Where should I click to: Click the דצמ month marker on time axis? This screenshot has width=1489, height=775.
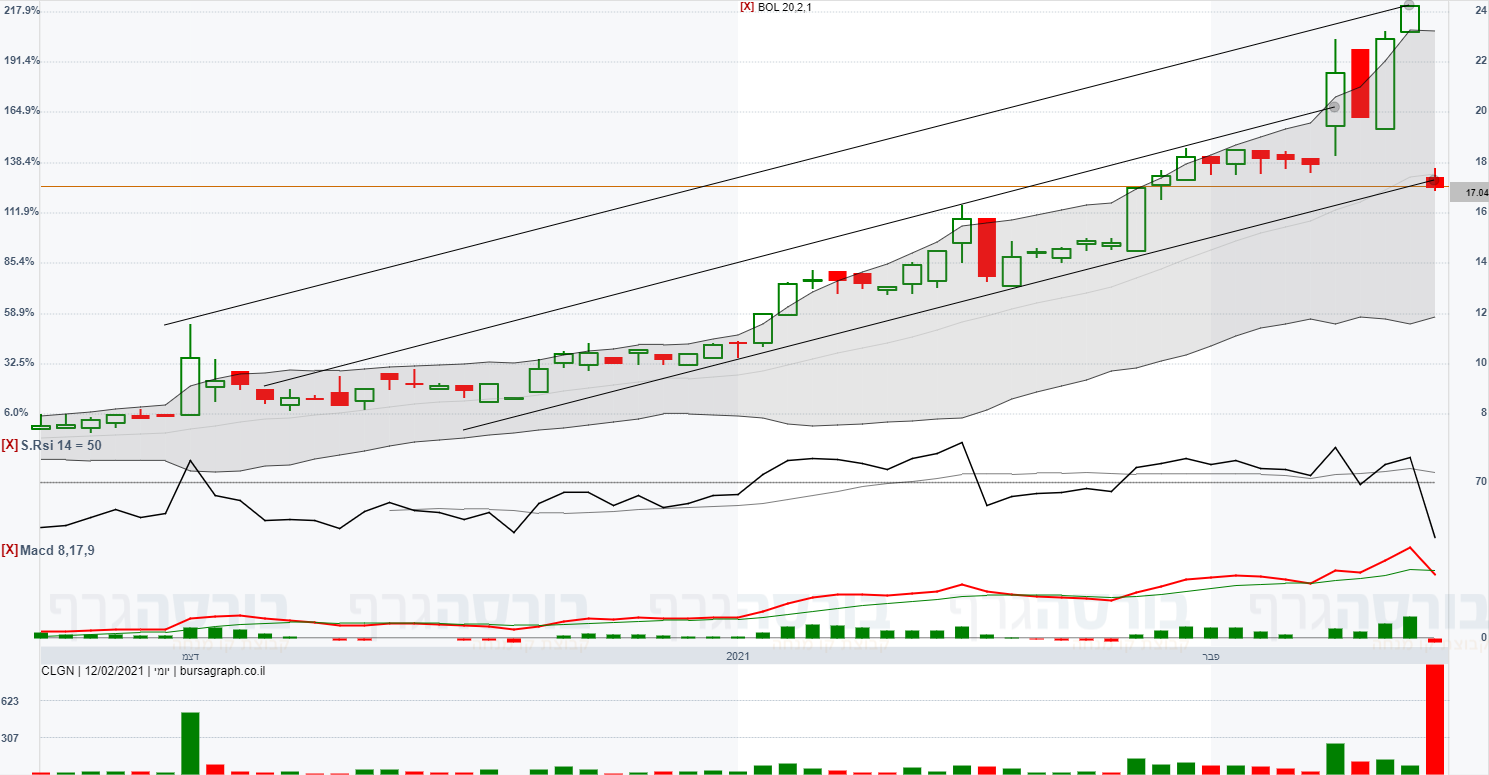click(189, 656)
